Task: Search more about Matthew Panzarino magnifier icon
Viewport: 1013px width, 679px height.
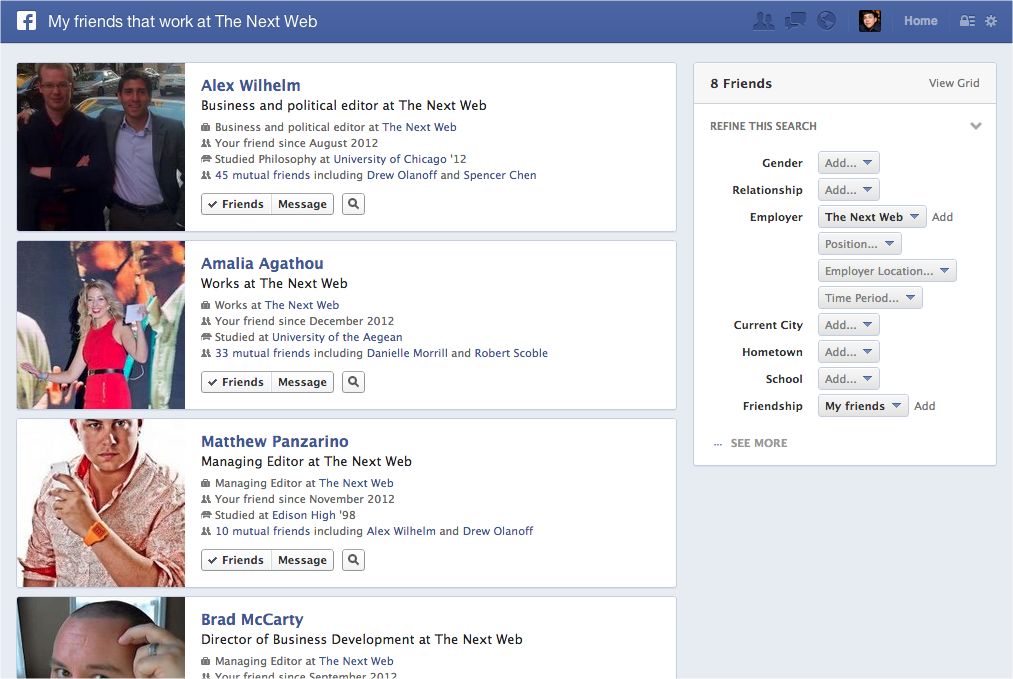Action: 353,559
